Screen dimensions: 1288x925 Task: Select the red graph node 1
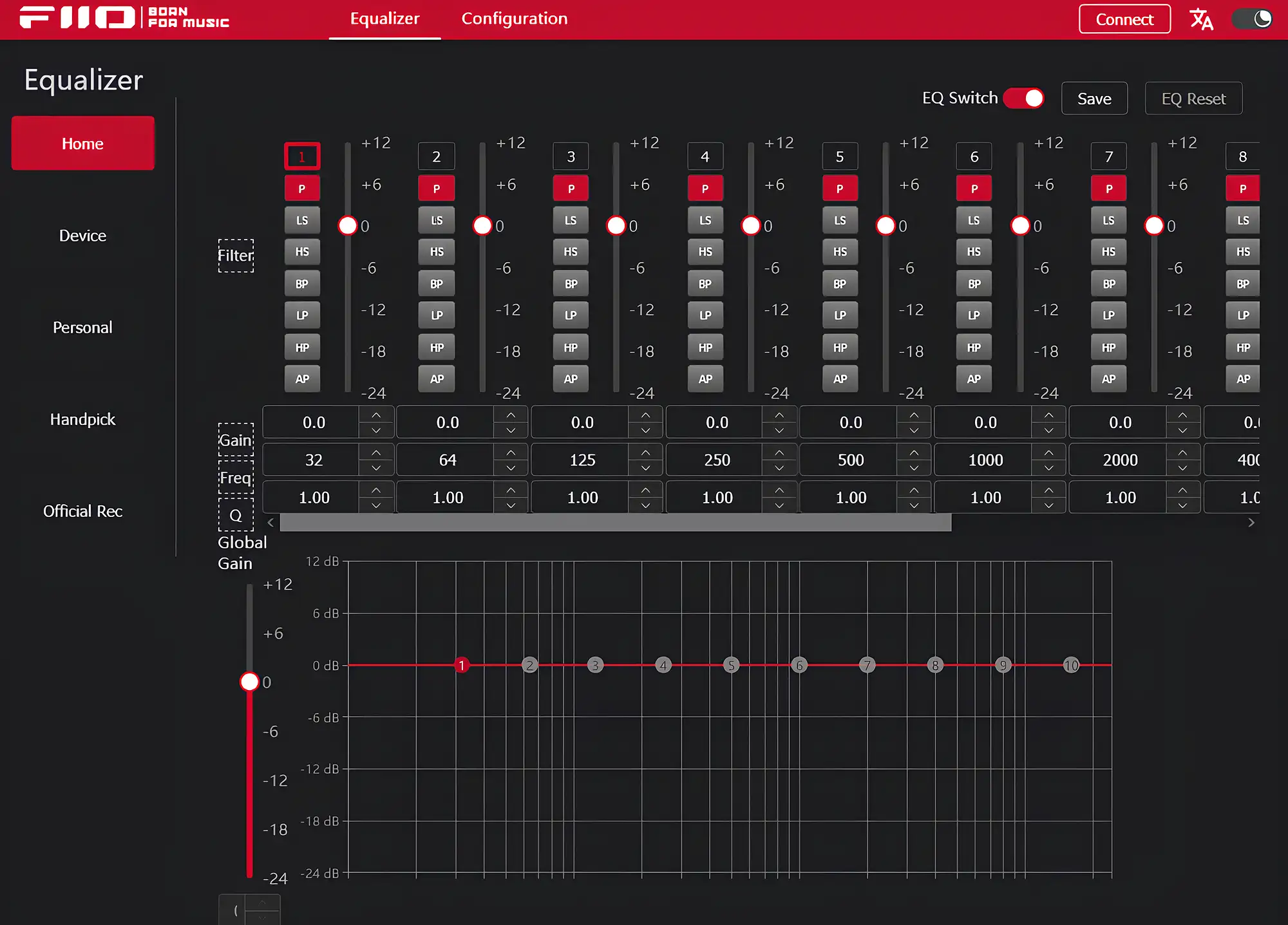461,665
